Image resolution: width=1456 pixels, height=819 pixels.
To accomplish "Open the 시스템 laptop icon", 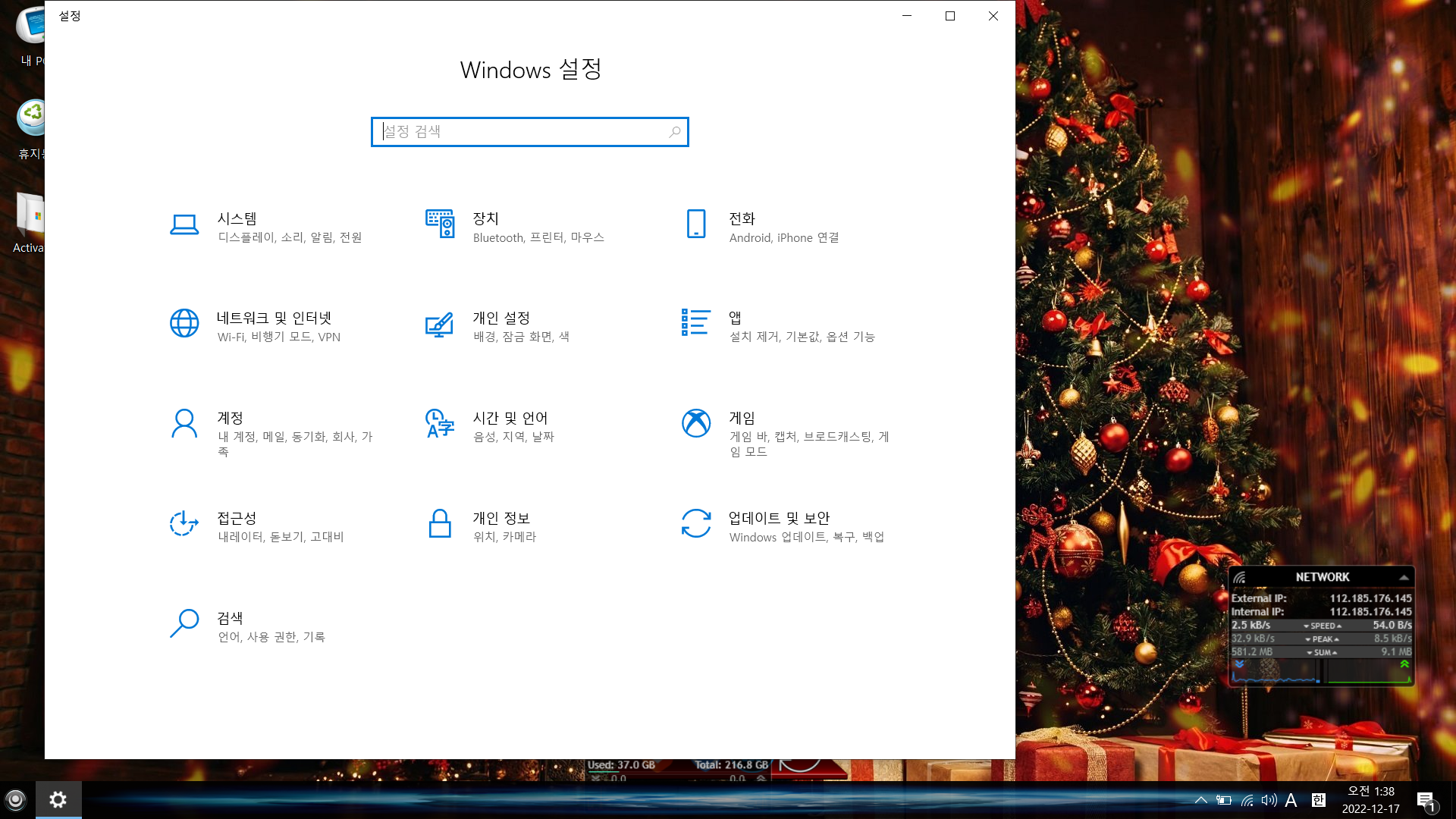I will coord(184,224).
